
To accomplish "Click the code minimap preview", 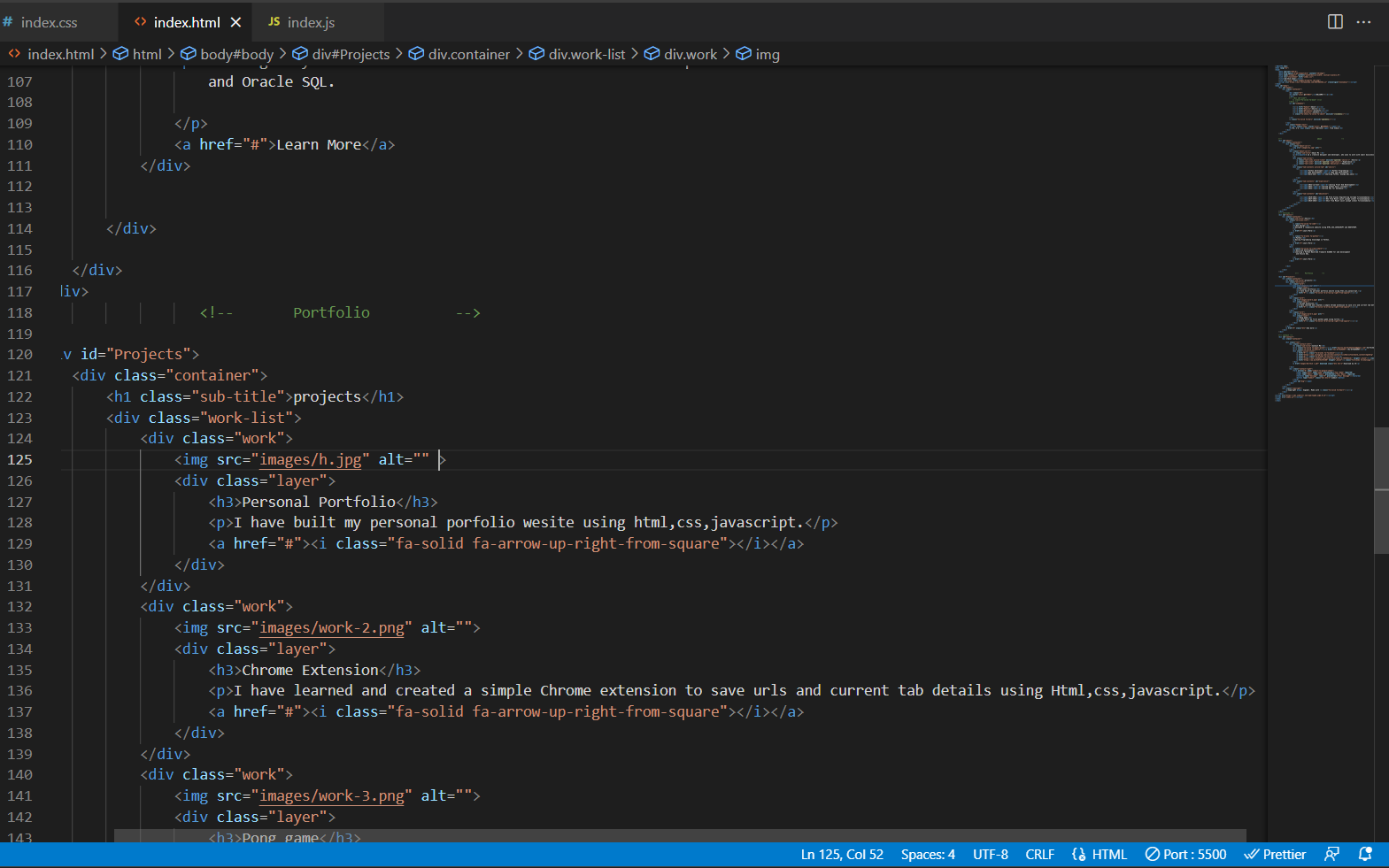I will click(1323, 230).
